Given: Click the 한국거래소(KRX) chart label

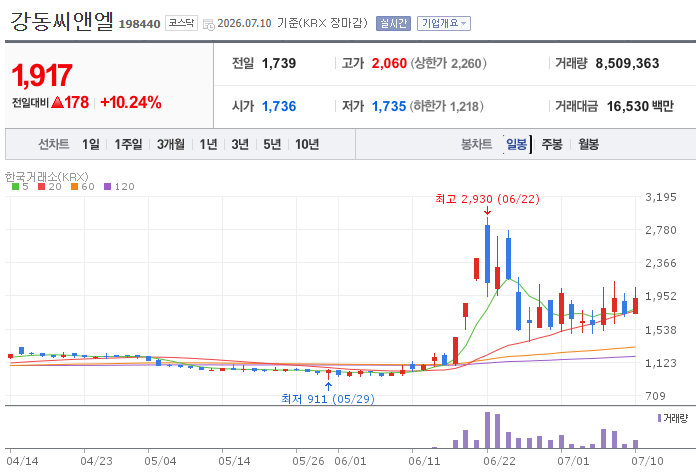Looking at the screenshot, I should coord(47,177).
